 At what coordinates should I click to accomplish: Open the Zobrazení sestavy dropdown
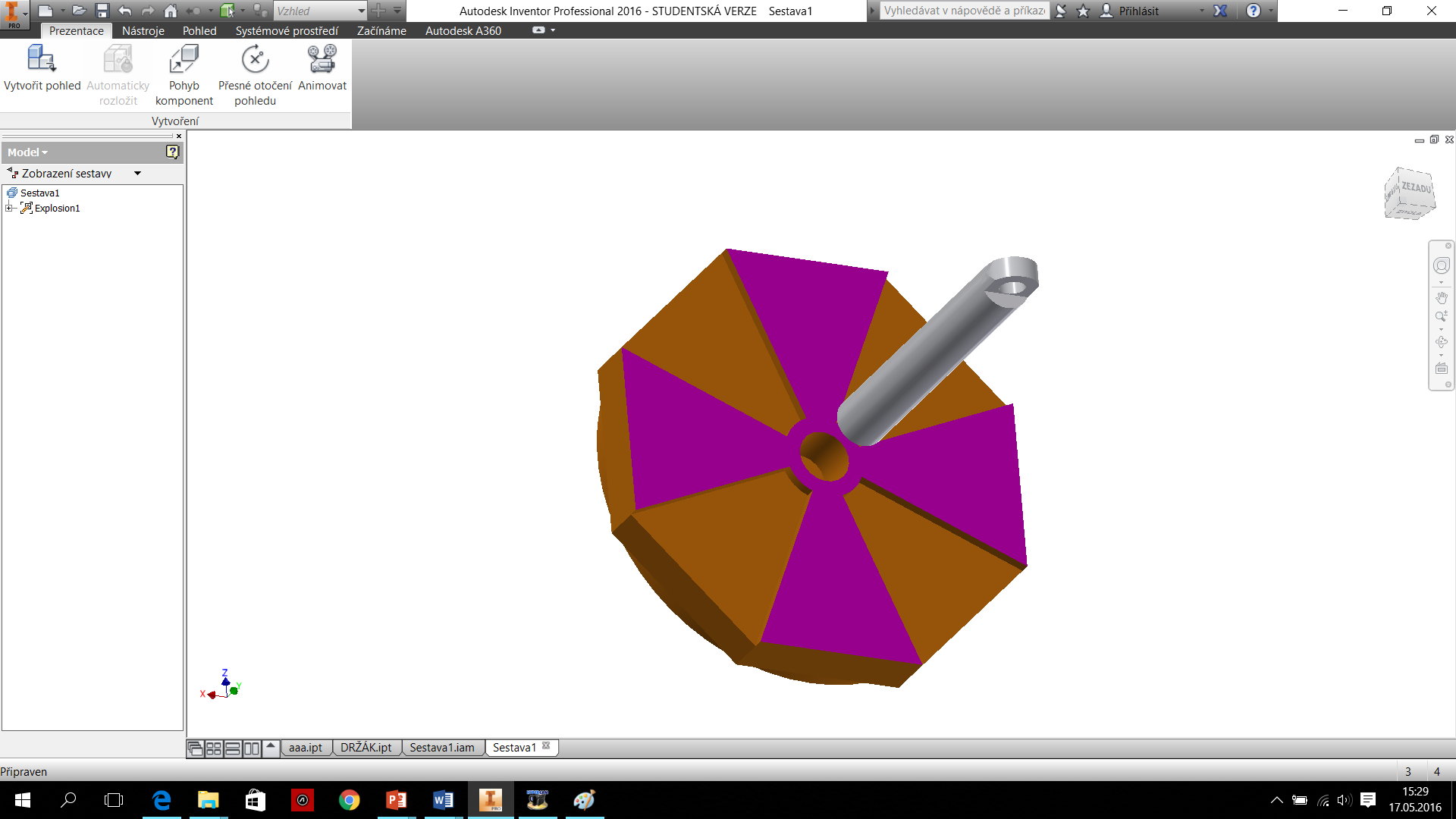click(137, 173)
